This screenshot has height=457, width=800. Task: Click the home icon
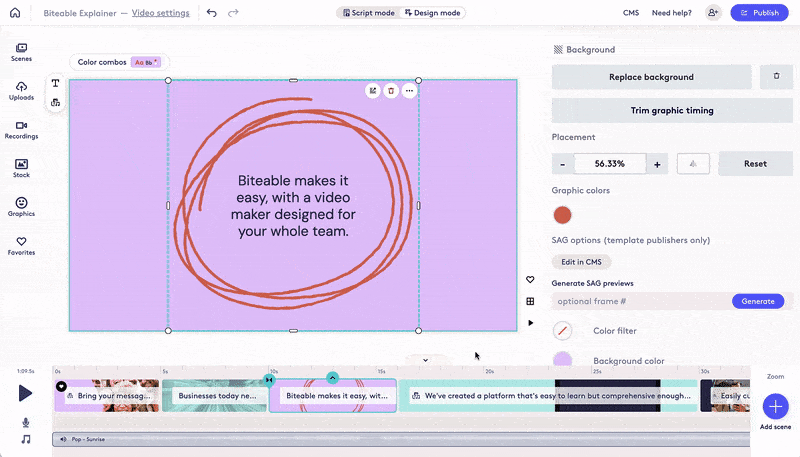pyautogui.click(x=15, y=13)
